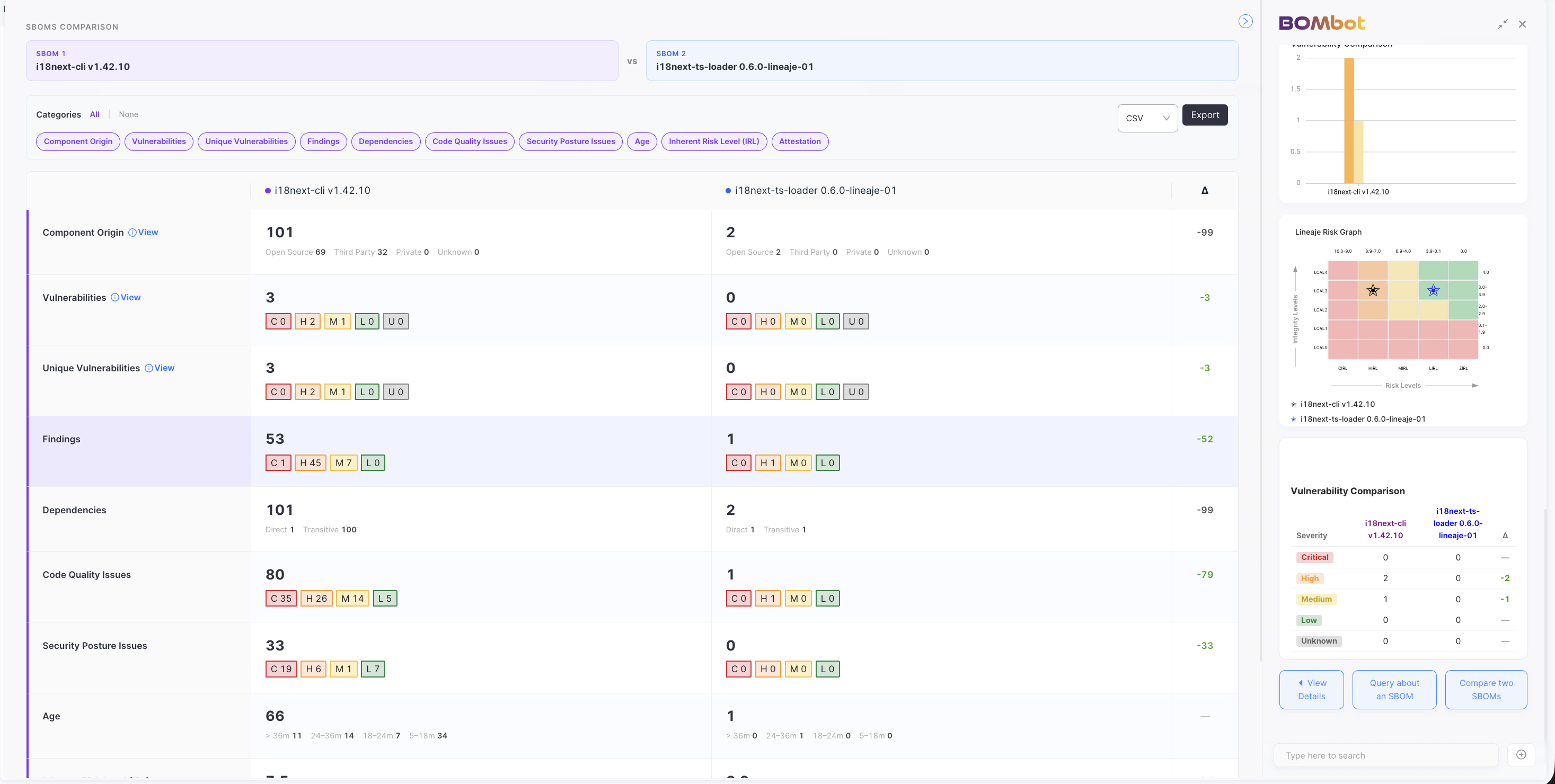Click i18next-ts-loader legend entry under risk graph
This screenshot has width=1555, height=784.
click(1358, 419)
